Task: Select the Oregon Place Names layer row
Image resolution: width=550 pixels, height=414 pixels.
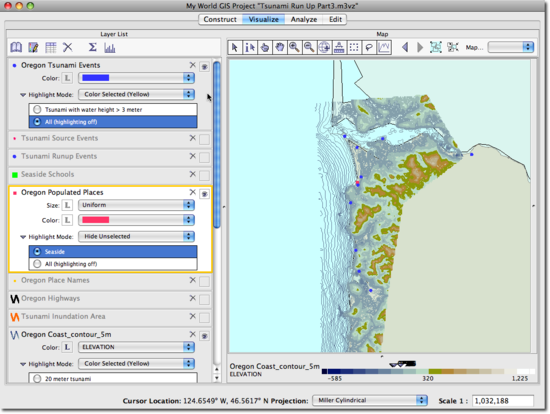Action: coord(110,281)
